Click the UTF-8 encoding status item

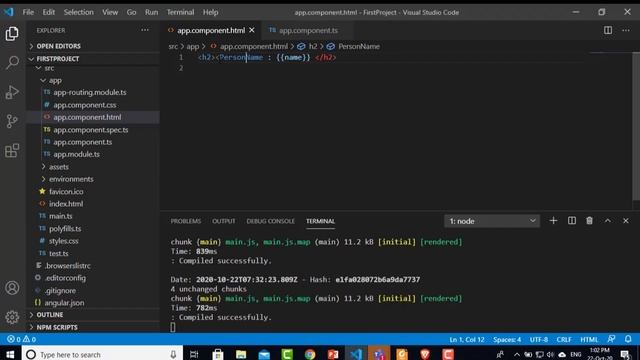tap(539, 339)
